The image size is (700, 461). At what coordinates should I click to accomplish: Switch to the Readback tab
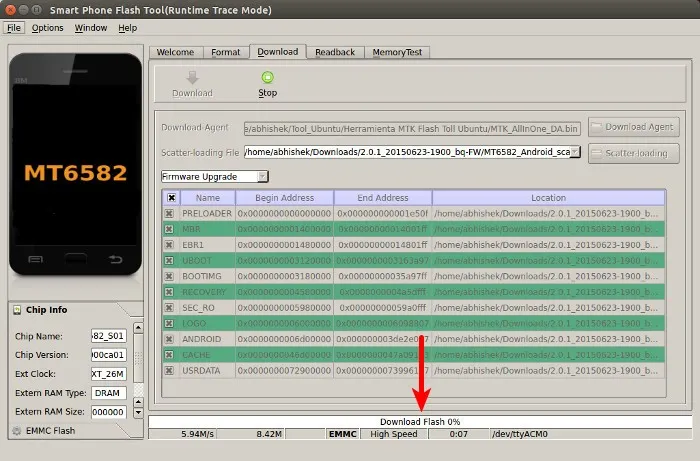(x=334, y=52)
